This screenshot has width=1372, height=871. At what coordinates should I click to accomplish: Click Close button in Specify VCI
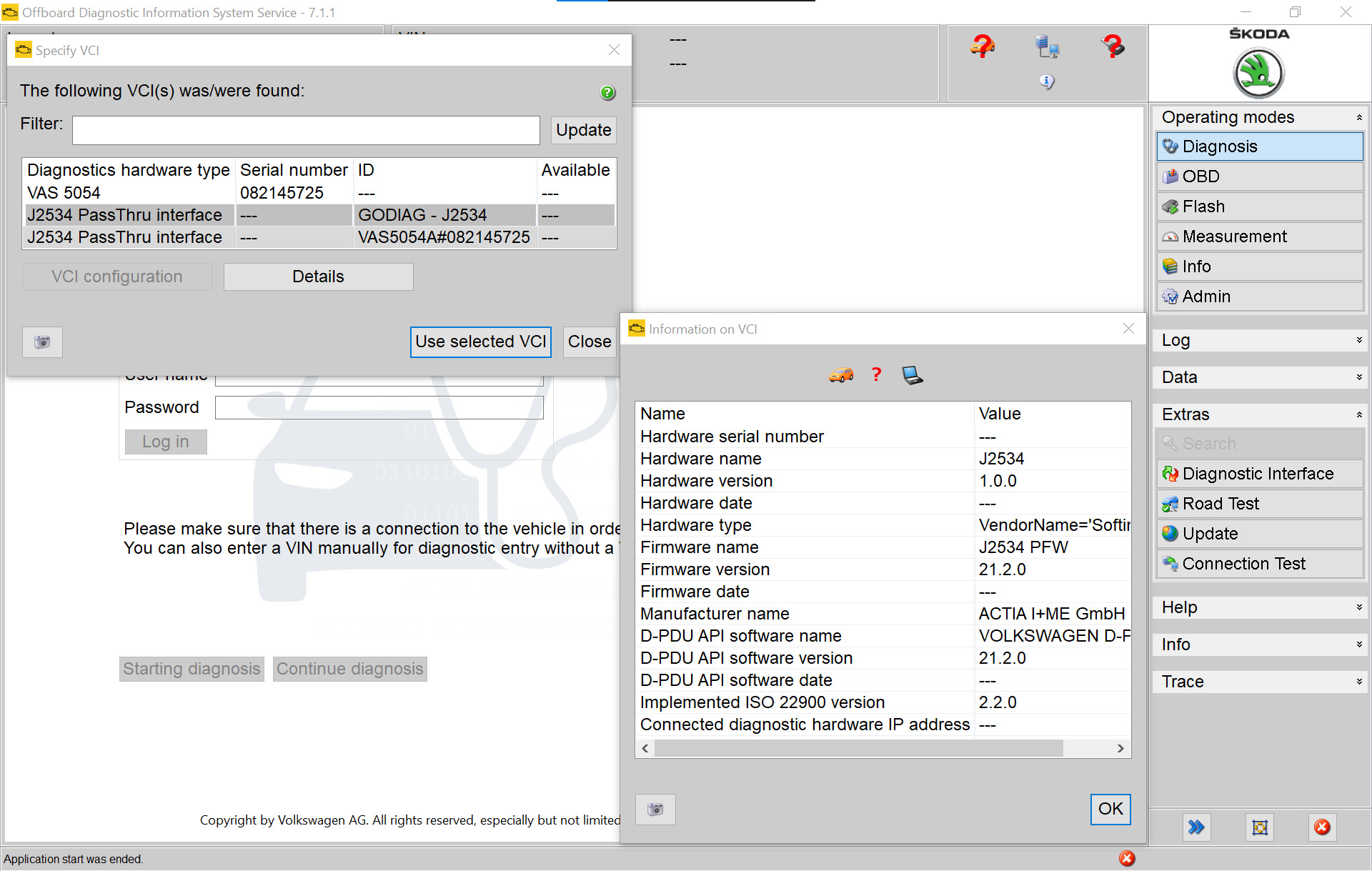(590, 342)
